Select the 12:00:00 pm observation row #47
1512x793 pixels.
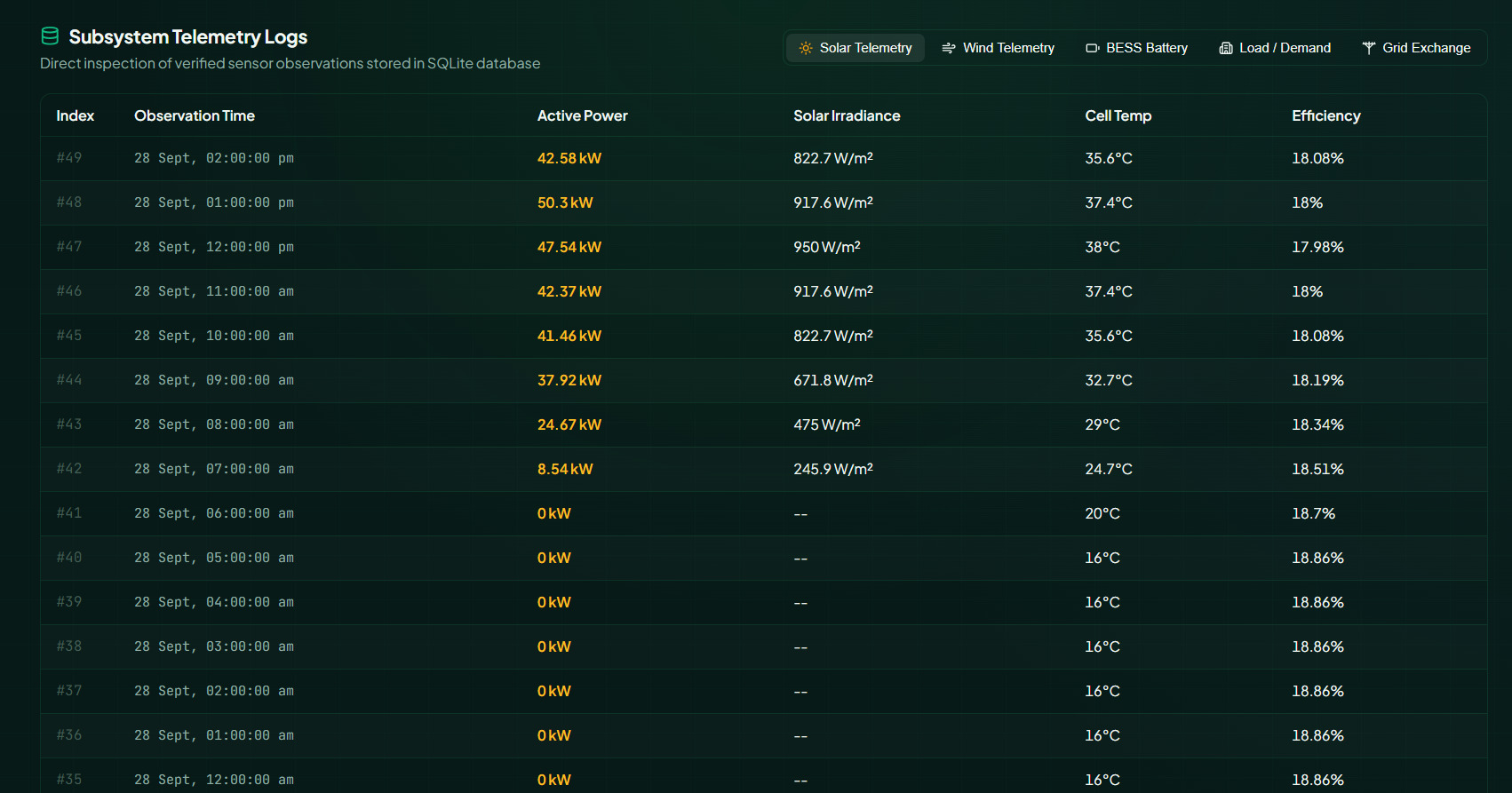[764, 247]
